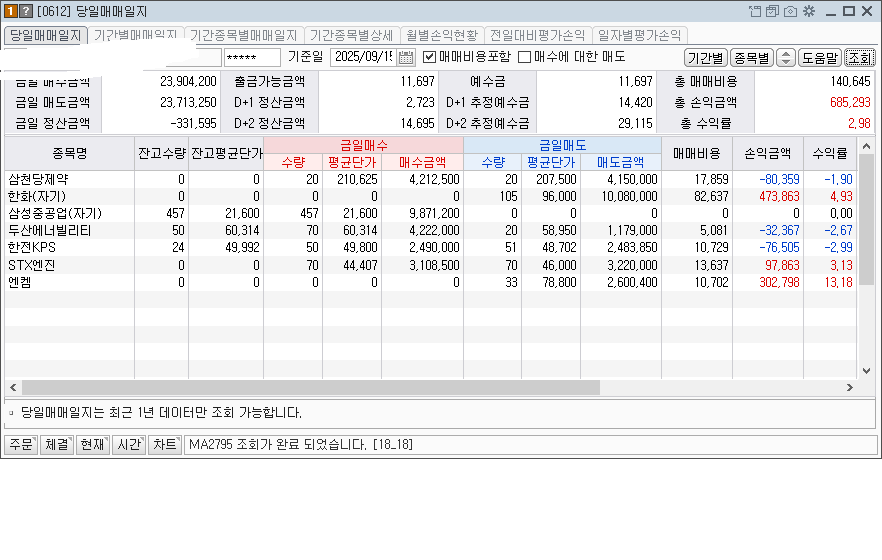Click the 기간별 button
This screenshot has height=560, width=882.
[706, 57]
